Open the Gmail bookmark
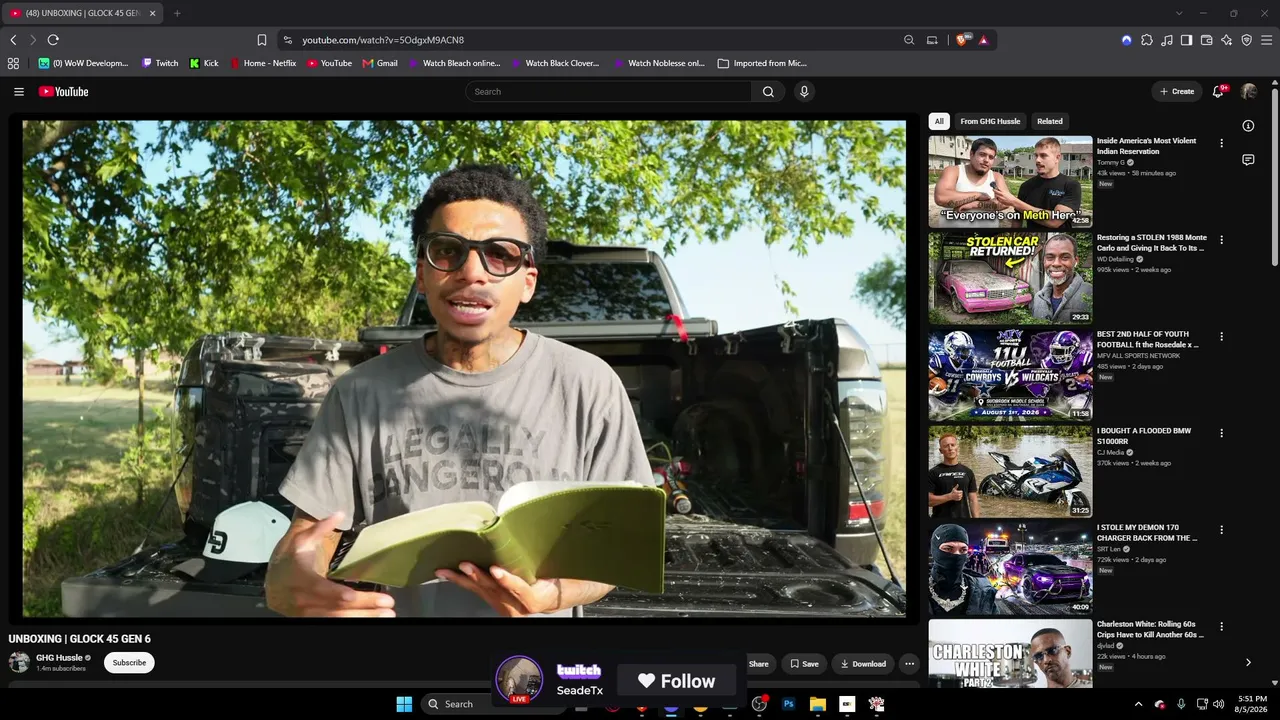 [380, 63]
